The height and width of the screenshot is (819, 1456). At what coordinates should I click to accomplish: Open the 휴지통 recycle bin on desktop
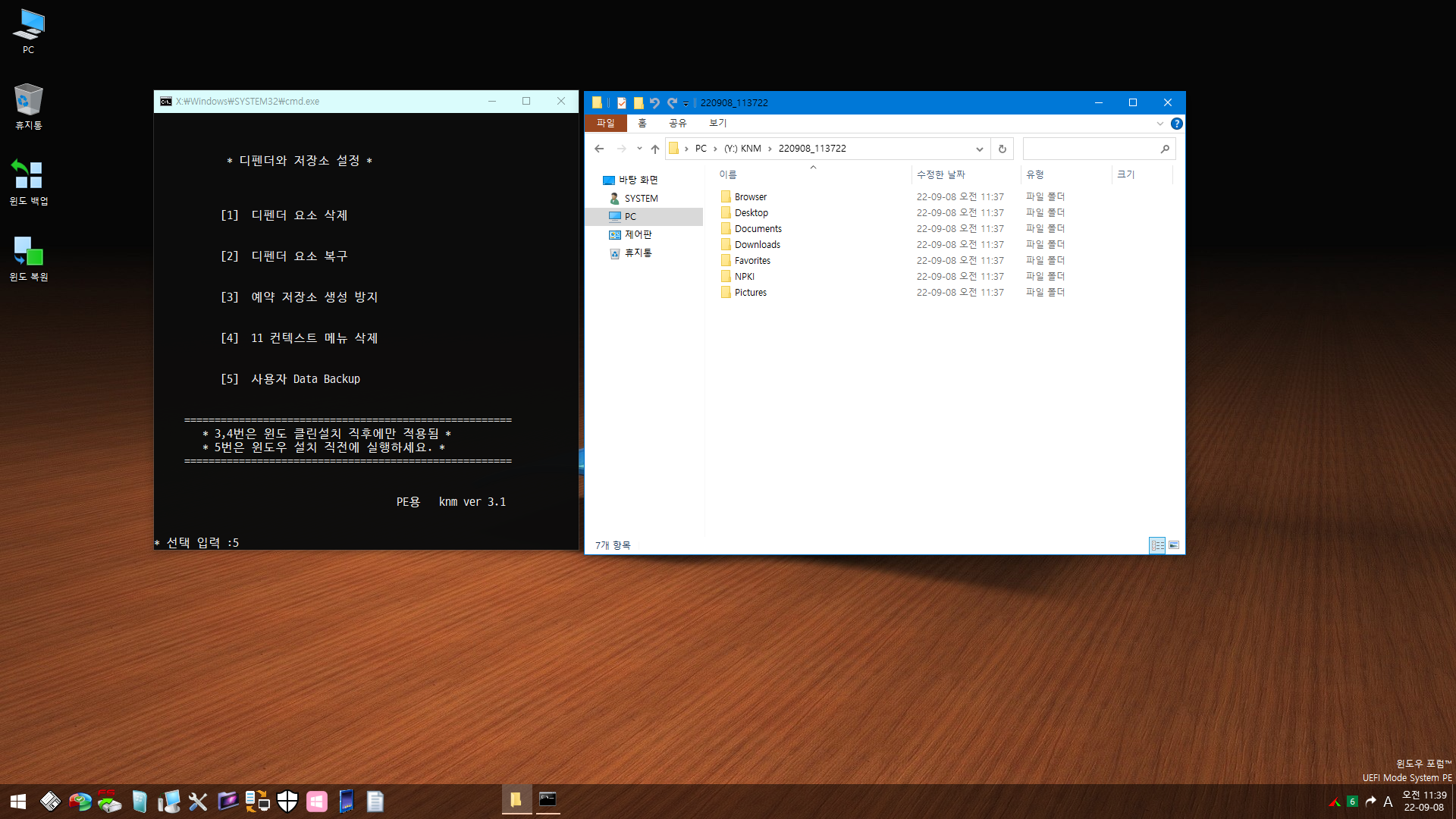pos(28,107)
